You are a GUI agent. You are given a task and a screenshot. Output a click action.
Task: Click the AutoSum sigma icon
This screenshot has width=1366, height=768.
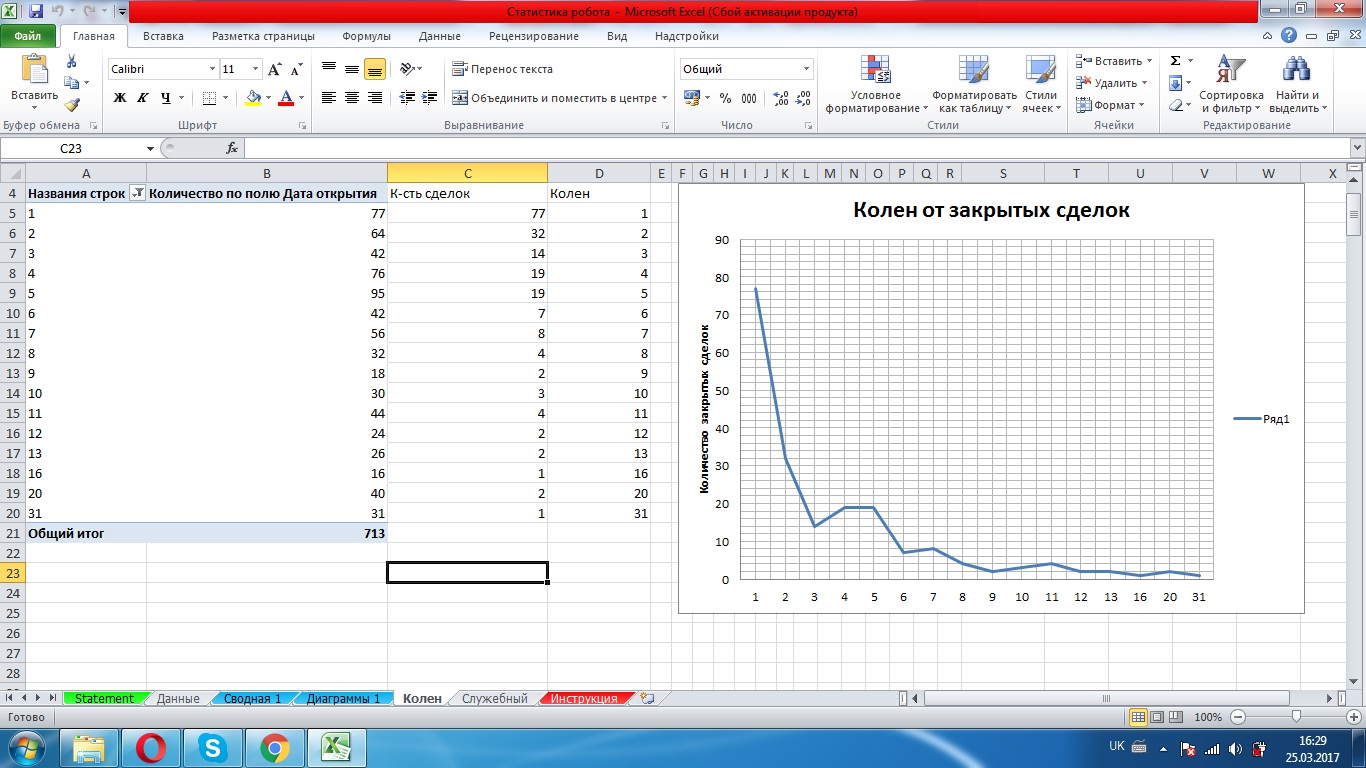tap(1176, 61)
